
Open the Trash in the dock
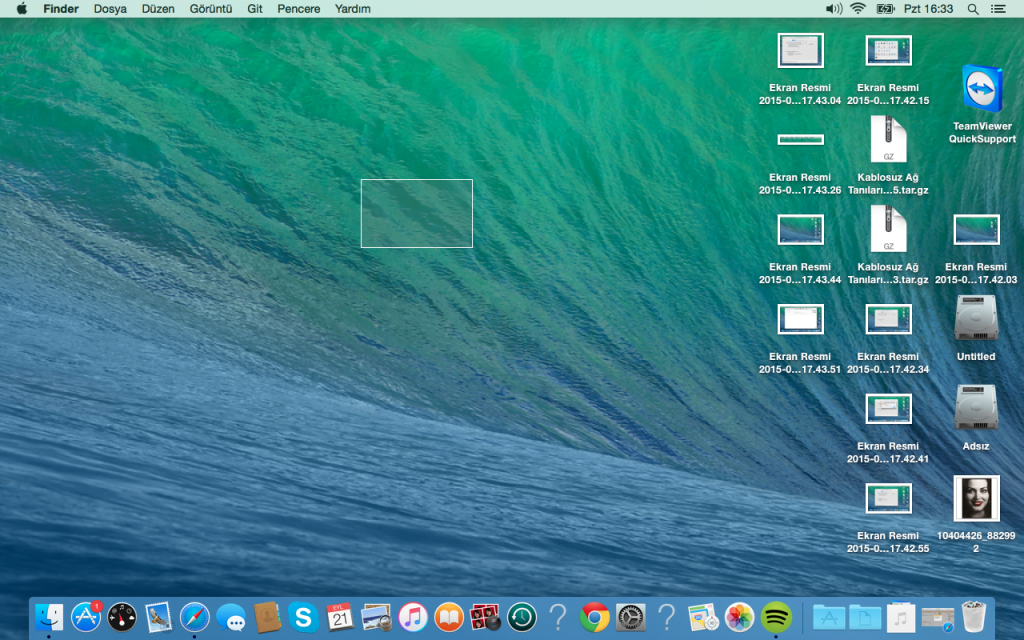973,617
